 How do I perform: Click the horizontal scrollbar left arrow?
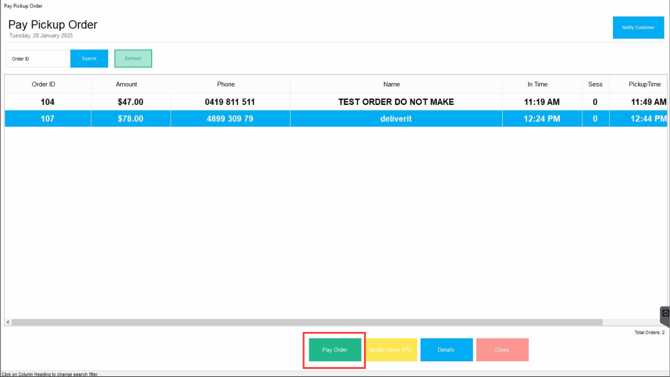[8, 322]
